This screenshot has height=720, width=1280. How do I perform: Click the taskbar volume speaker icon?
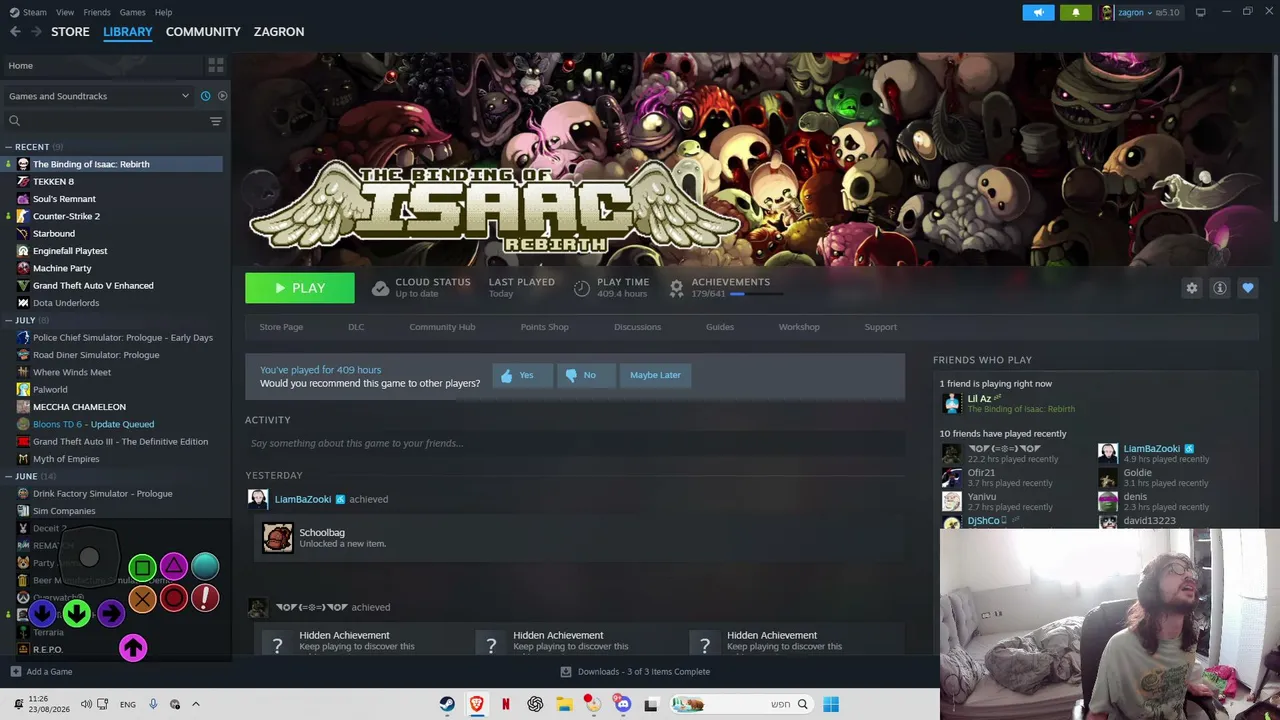86,704
